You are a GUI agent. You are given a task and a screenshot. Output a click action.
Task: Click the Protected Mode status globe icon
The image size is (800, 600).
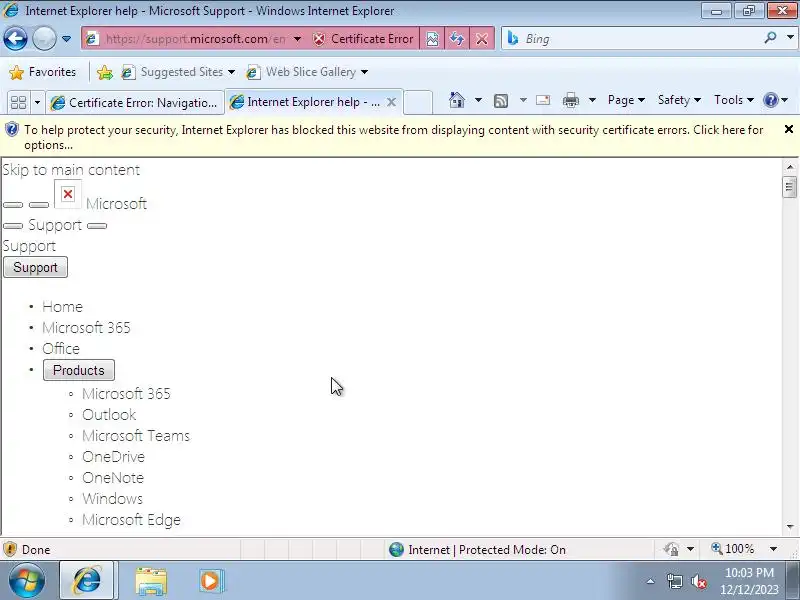[396, 549]
